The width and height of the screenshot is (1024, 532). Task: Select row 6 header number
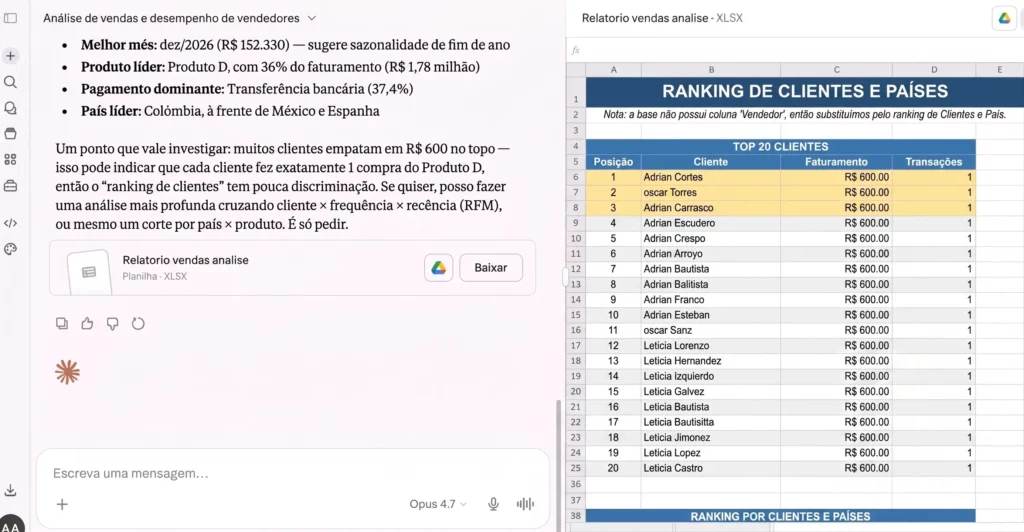[575, 177]
